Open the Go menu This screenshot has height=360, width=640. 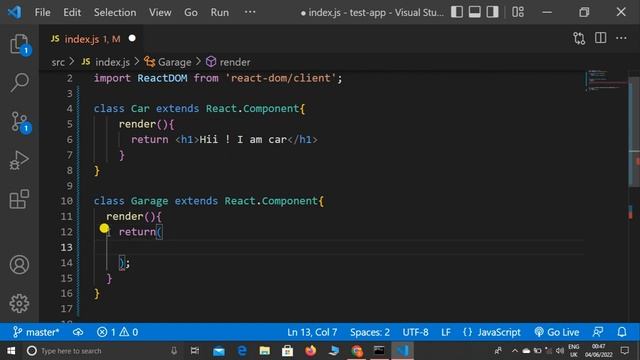[191, 12]
